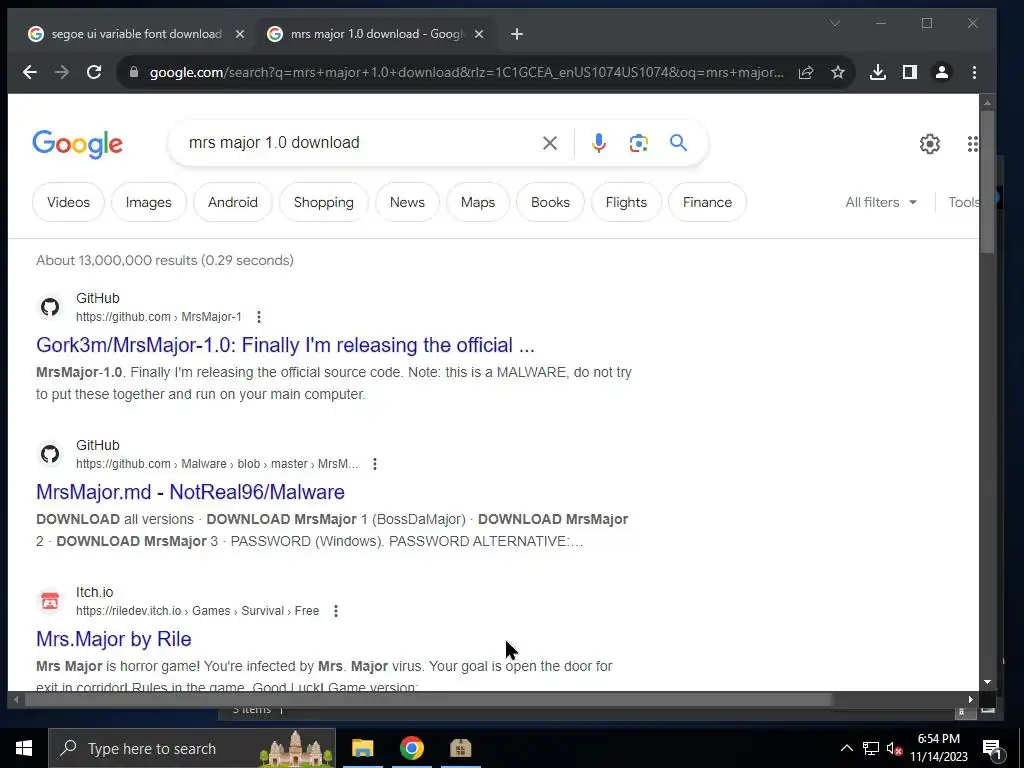This screenshot has height=768, width=1024.
Task: Click the GitHub favicon of Gork3m result
Action: coord(50,307)
